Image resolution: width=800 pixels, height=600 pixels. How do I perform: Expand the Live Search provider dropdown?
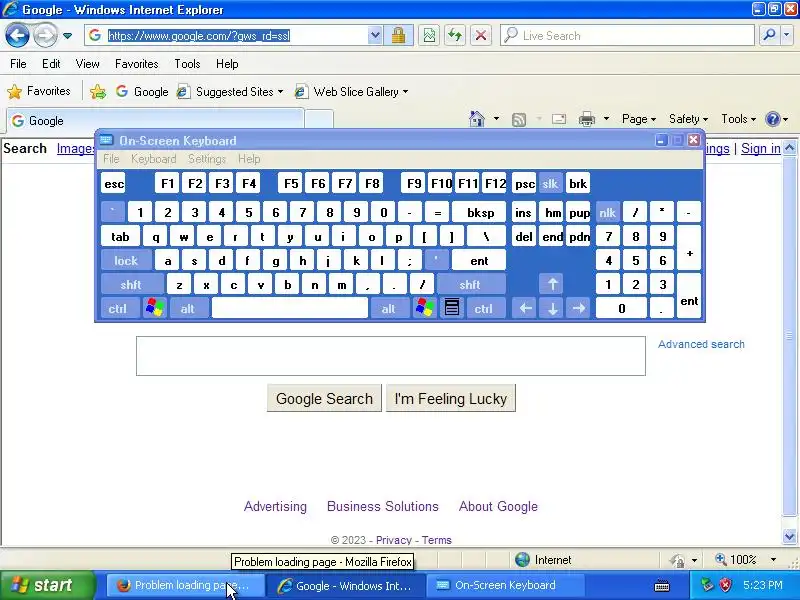pyautogui.click(x=787, y=35)
